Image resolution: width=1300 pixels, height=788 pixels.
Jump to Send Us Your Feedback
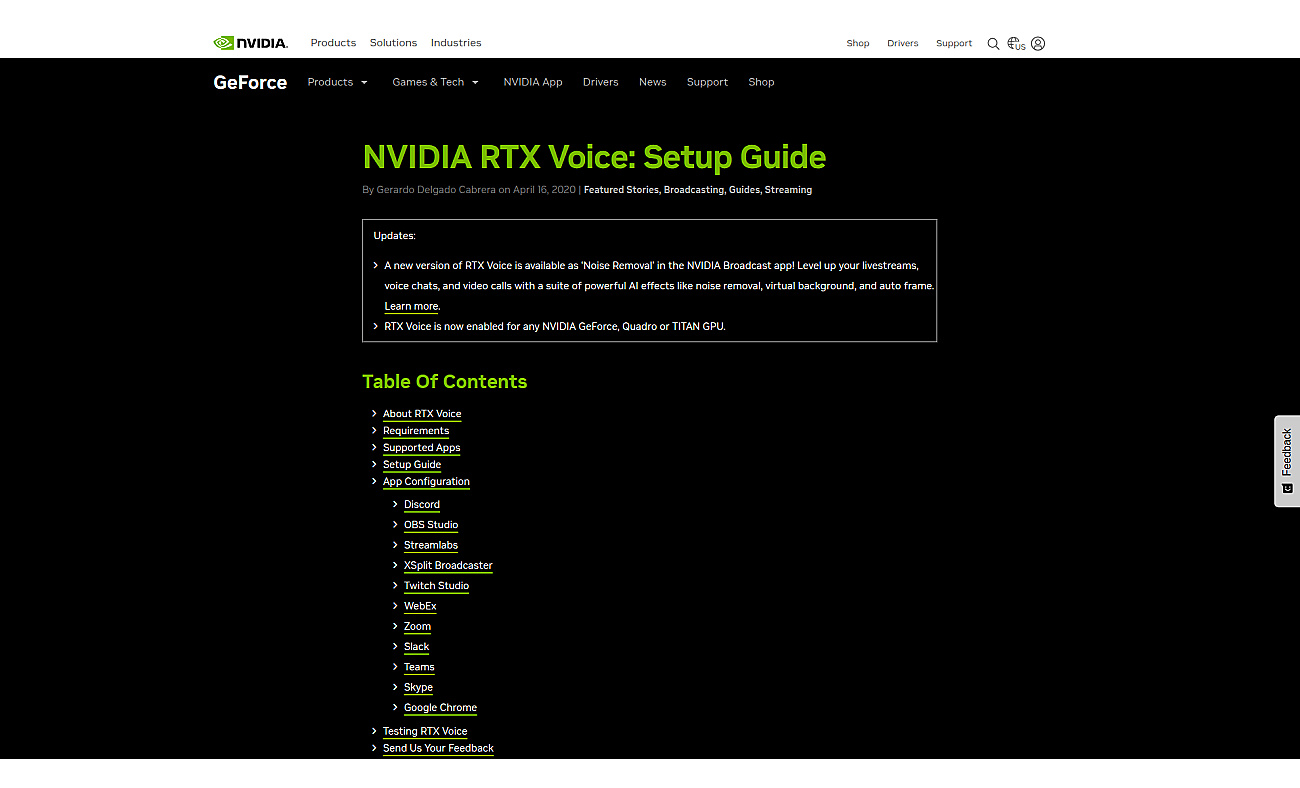pos(438,749)
